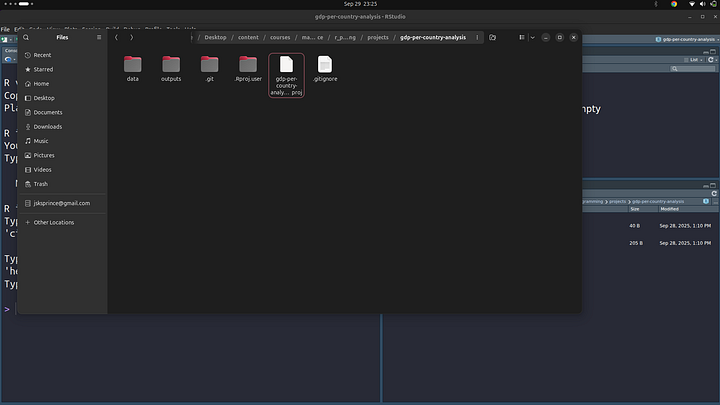This screenshot has height=405, width=720.
Task: Select the outputs folder
Action: click(171, 69)
